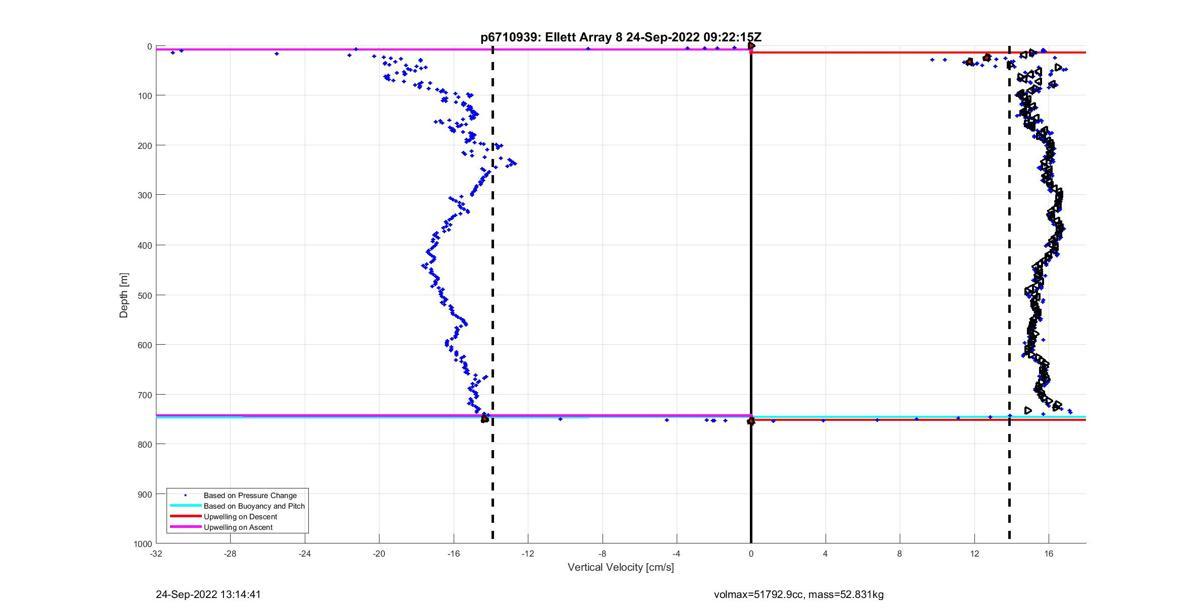Click the 'Vertical Velocity [cm/s]' axis label
This screenshot has height=611, width=1200.
click(621, 568)
